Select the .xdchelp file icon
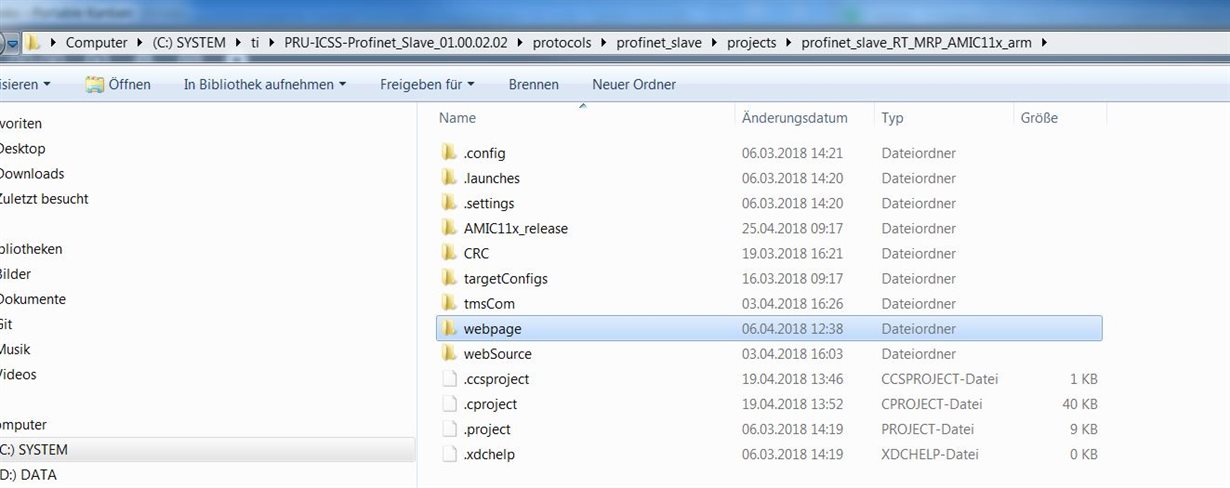Image resolution: width=1230 pixels, height=488 pixels. click(x=449, y=454)
